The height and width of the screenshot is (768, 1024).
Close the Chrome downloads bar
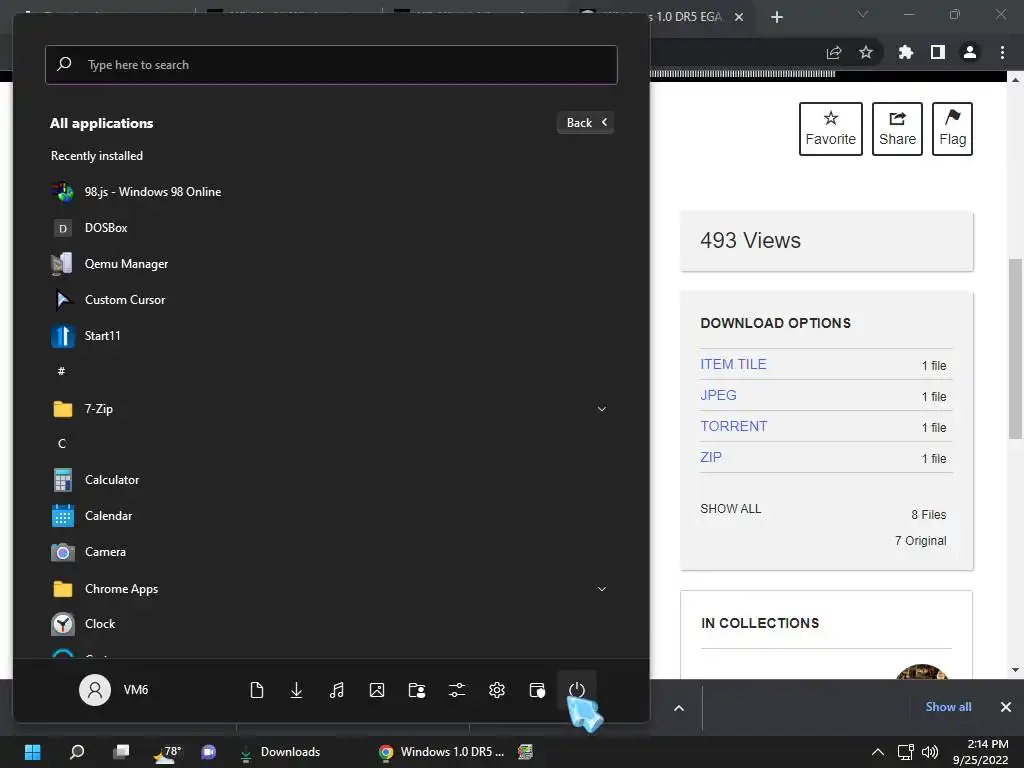coord(1006,707)
